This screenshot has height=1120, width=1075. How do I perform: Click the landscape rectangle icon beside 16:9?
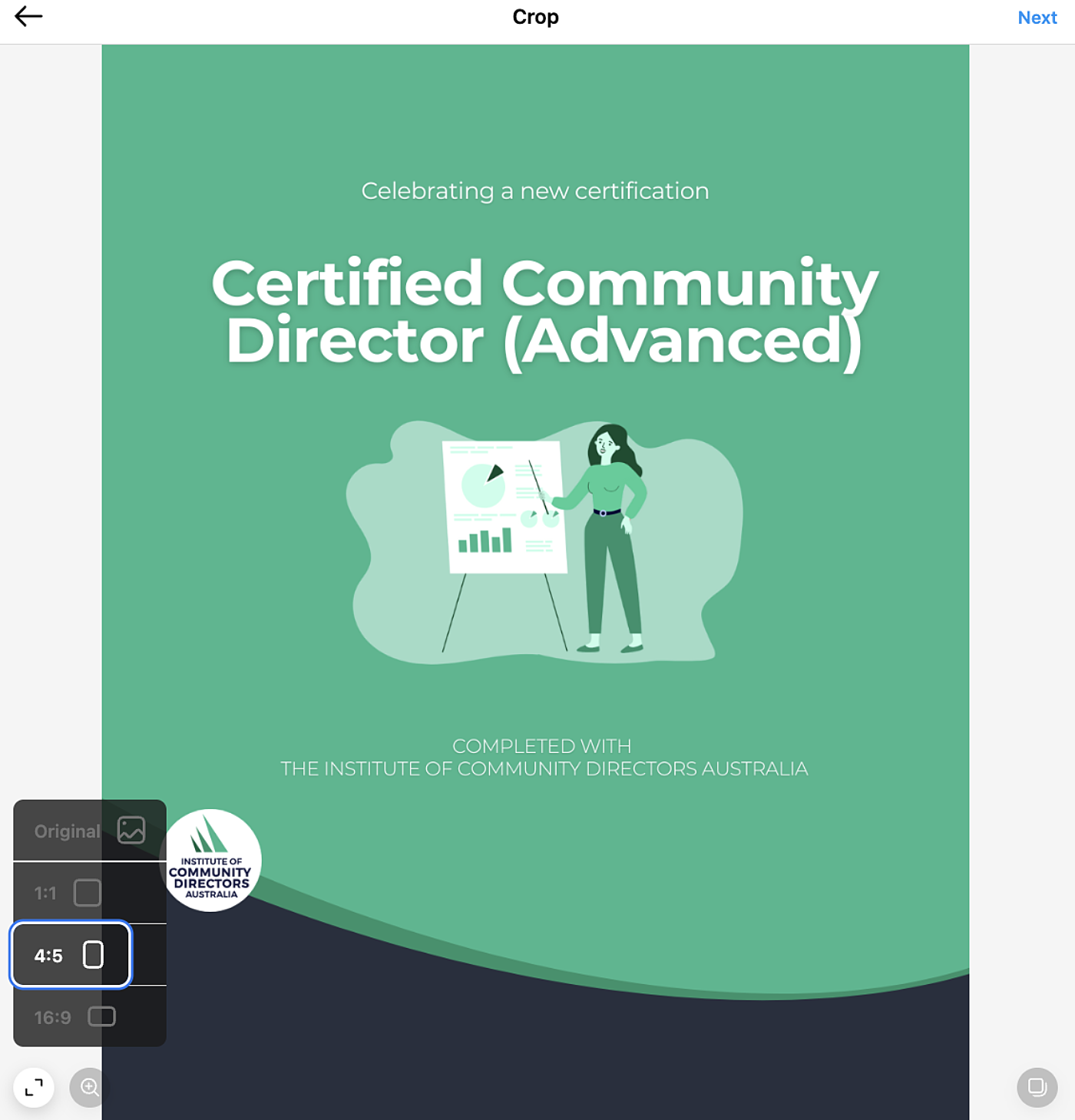coord(101,1016)
